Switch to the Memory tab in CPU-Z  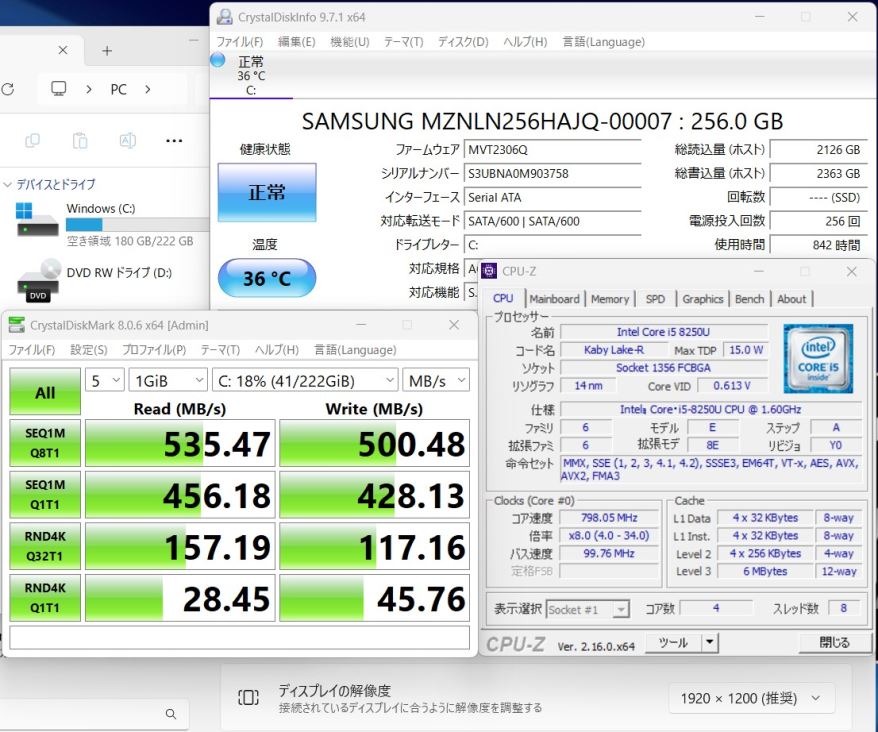610,299
